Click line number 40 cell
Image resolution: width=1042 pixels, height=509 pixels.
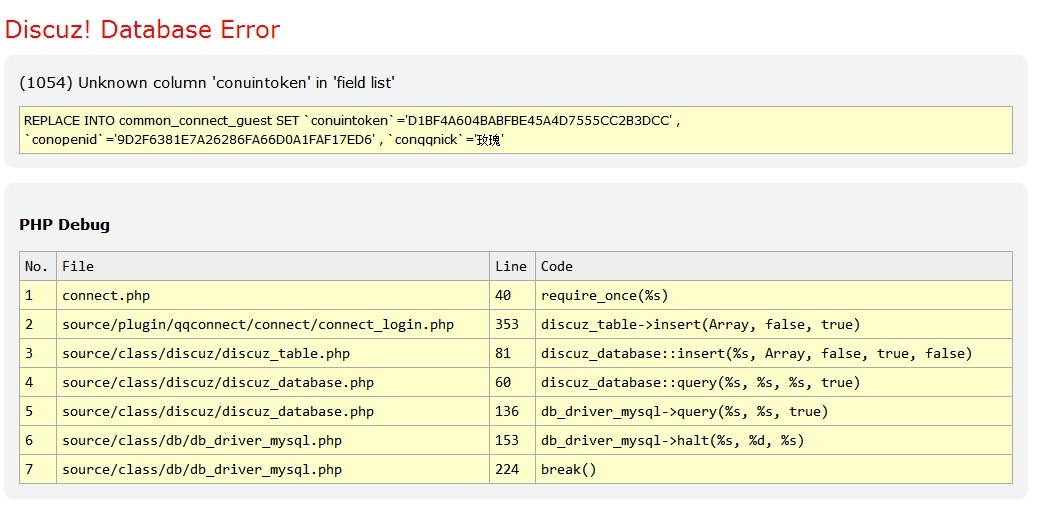(512, 295)
